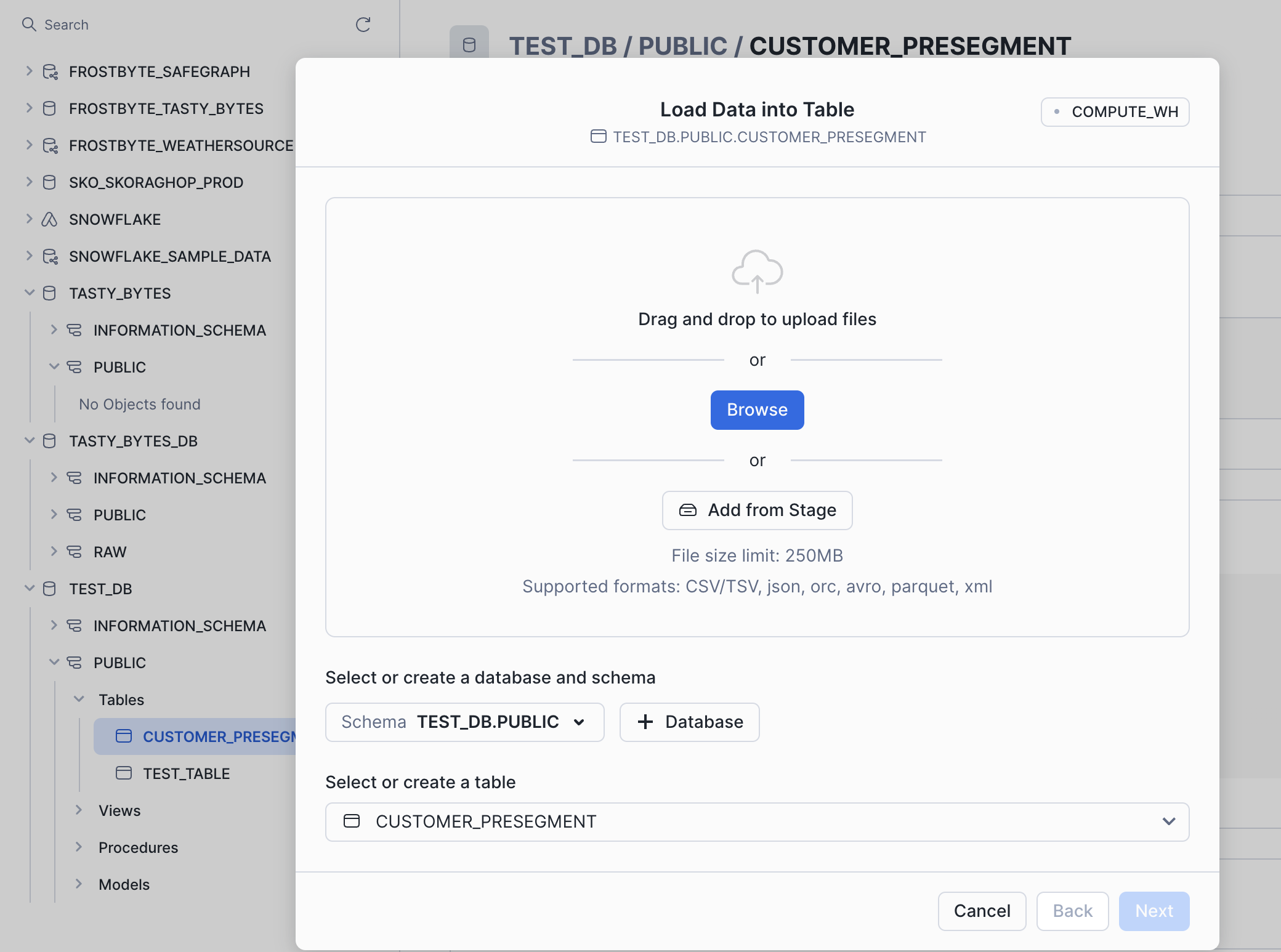Cancel the Load Data dialog
Screen dimensions: 1281x952
coord(982,911)
